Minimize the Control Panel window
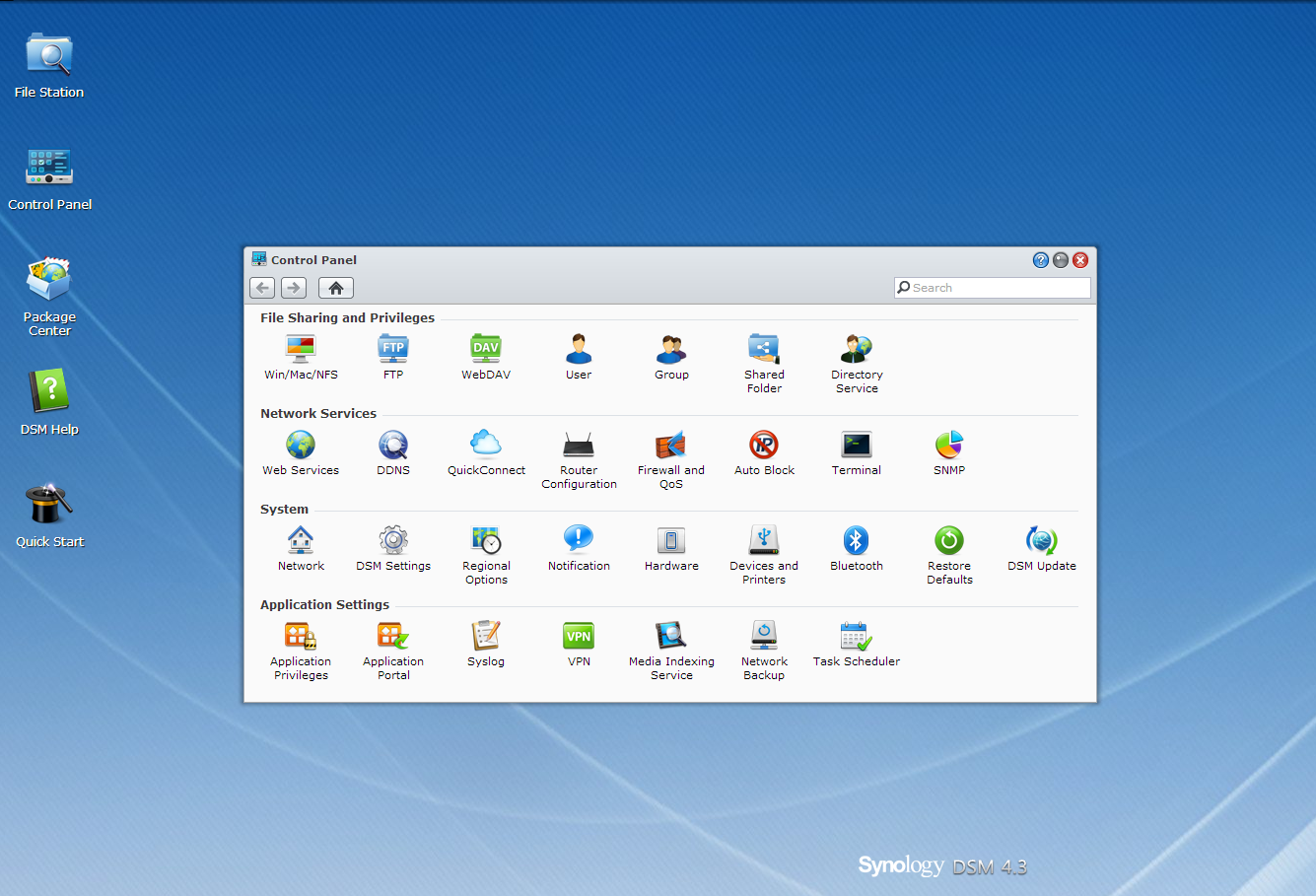This screenshot has width=1316, height=896. pyautogui.click(x=1061, y=260)
